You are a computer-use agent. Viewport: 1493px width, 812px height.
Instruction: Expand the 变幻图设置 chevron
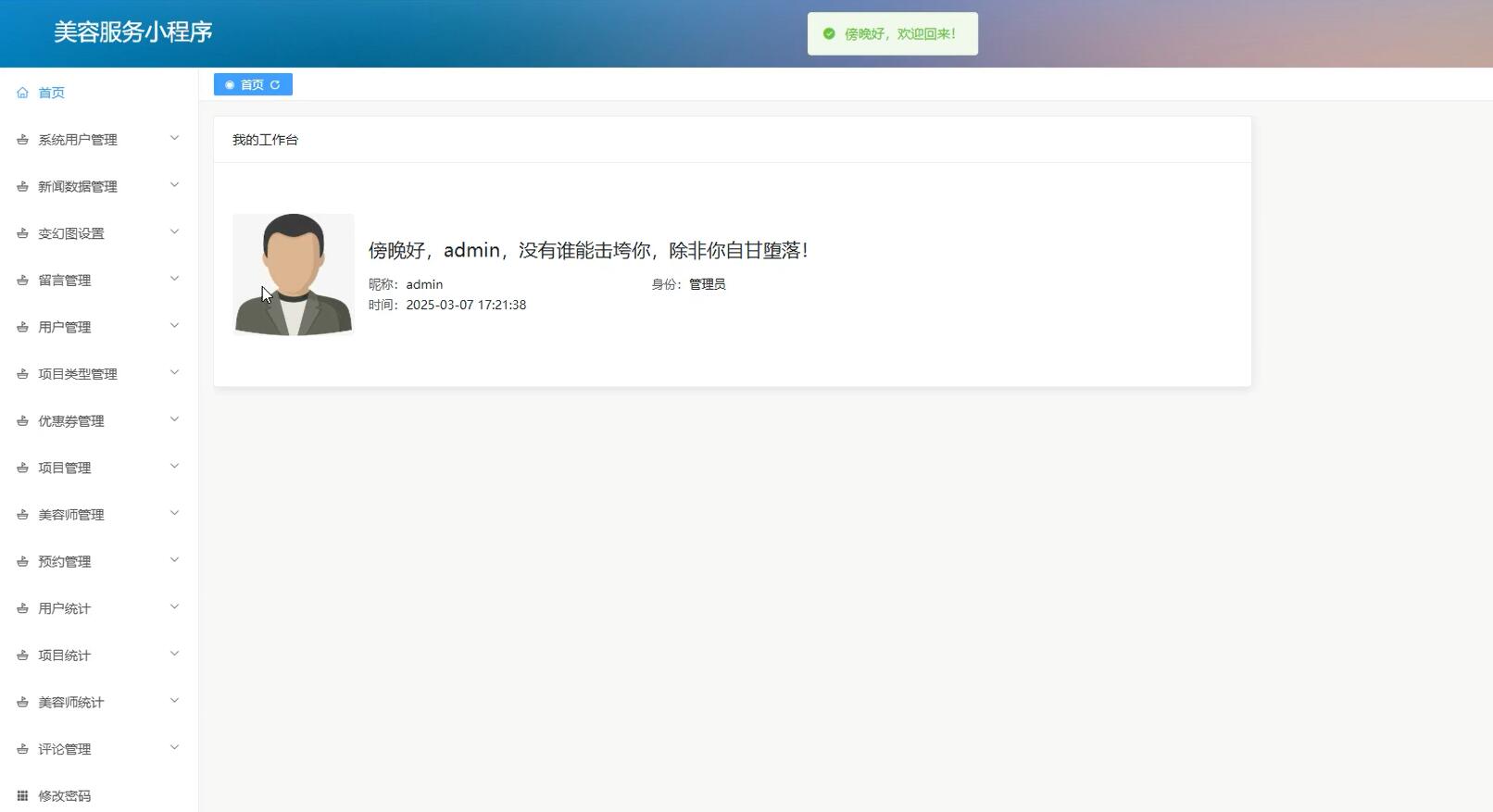click(174, 232)
